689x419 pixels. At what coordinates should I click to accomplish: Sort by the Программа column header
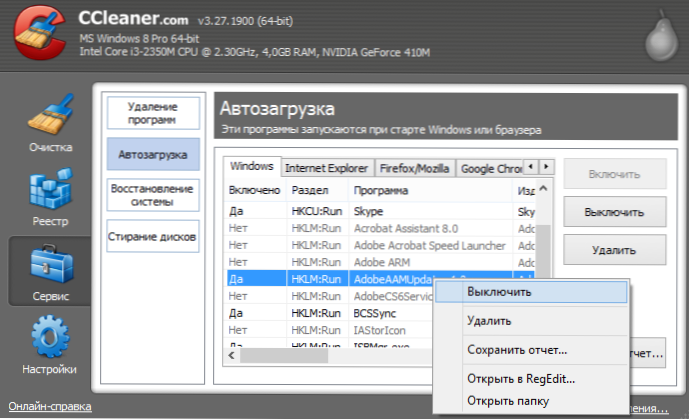coord(431,190)
